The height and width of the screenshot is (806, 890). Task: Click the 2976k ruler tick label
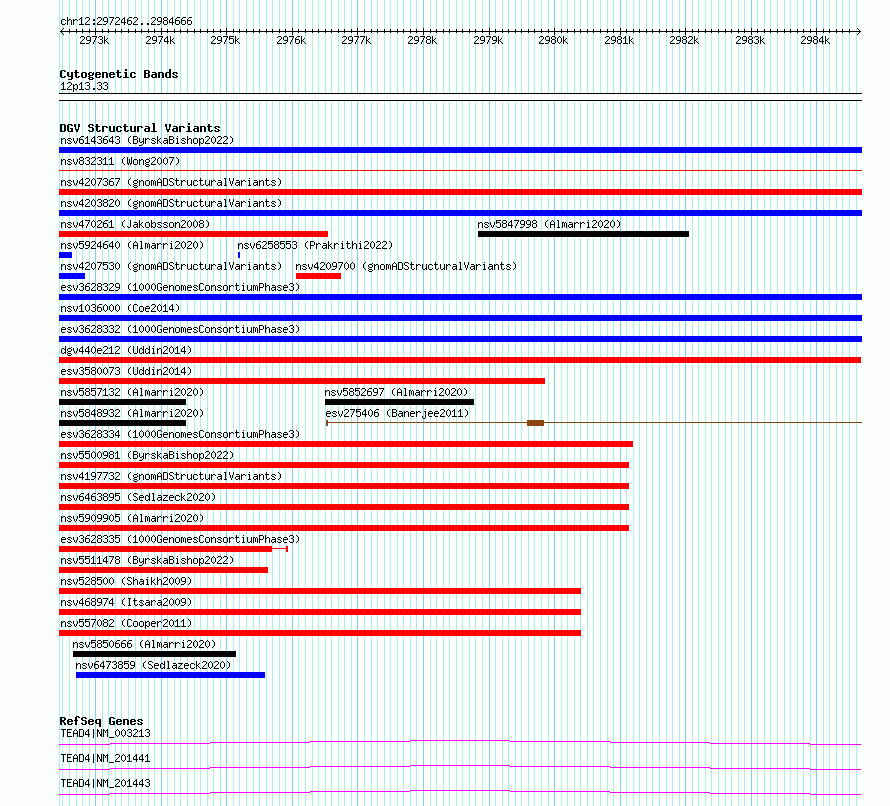click(291, 40)
